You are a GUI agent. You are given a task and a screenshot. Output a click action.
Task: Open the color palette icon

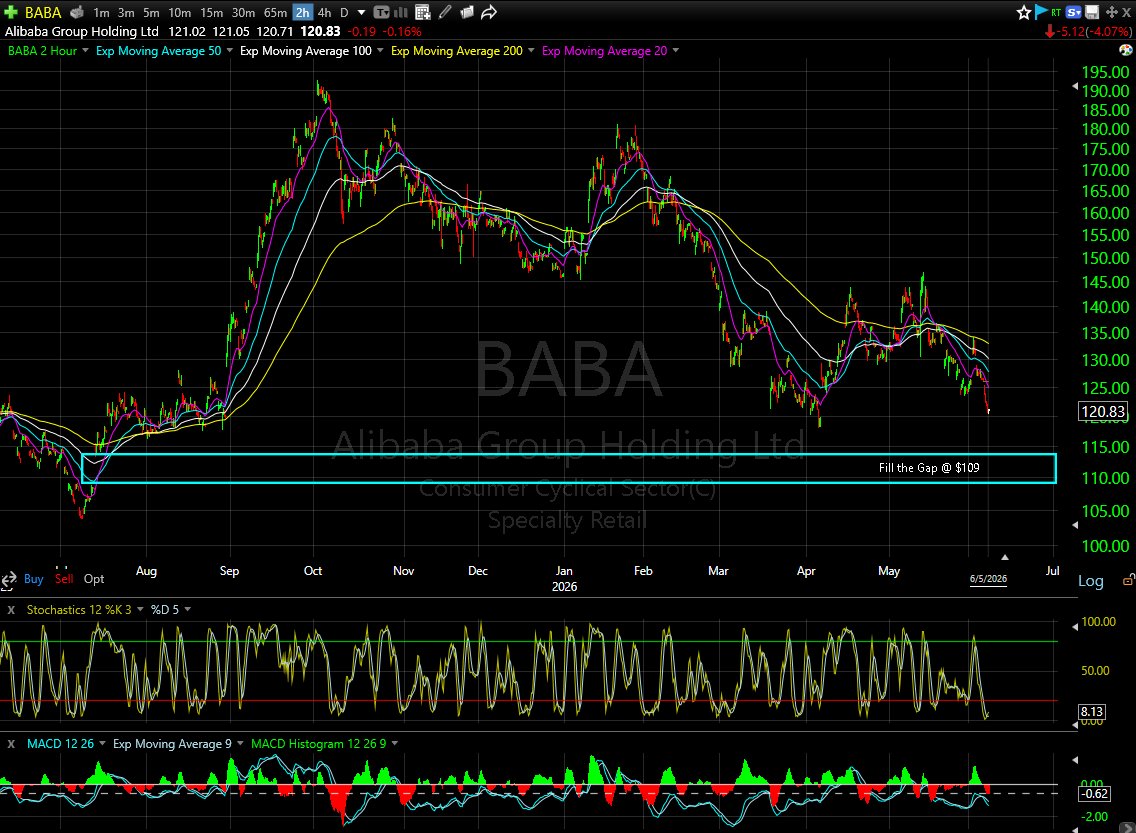coord(1126,50)
